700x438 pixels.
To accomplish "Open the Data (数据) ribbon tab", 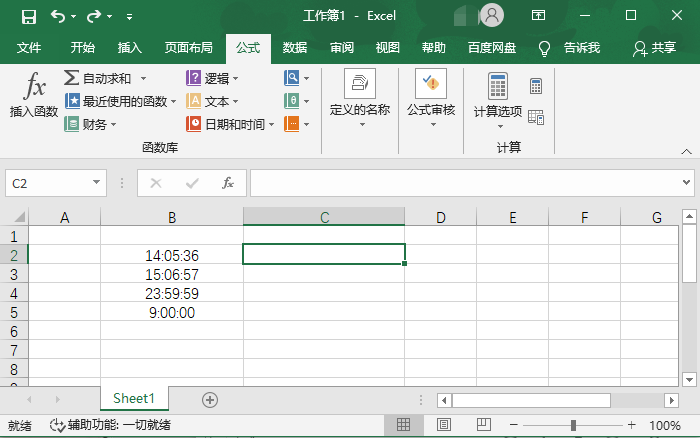I will [294, 47].
